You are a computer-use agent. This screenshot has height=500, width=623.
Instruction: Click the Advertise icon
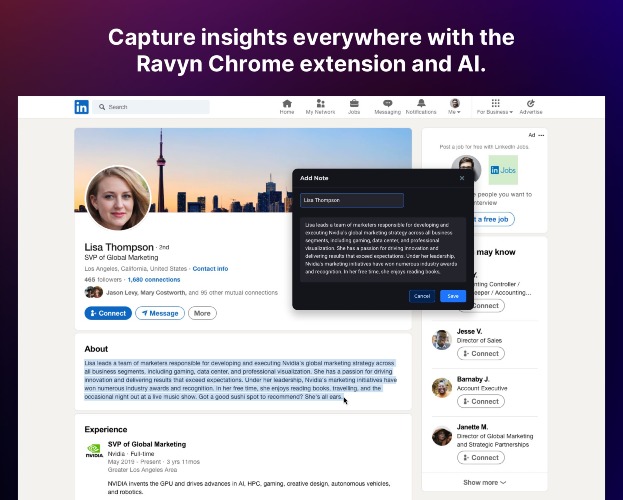click(531, 107)
